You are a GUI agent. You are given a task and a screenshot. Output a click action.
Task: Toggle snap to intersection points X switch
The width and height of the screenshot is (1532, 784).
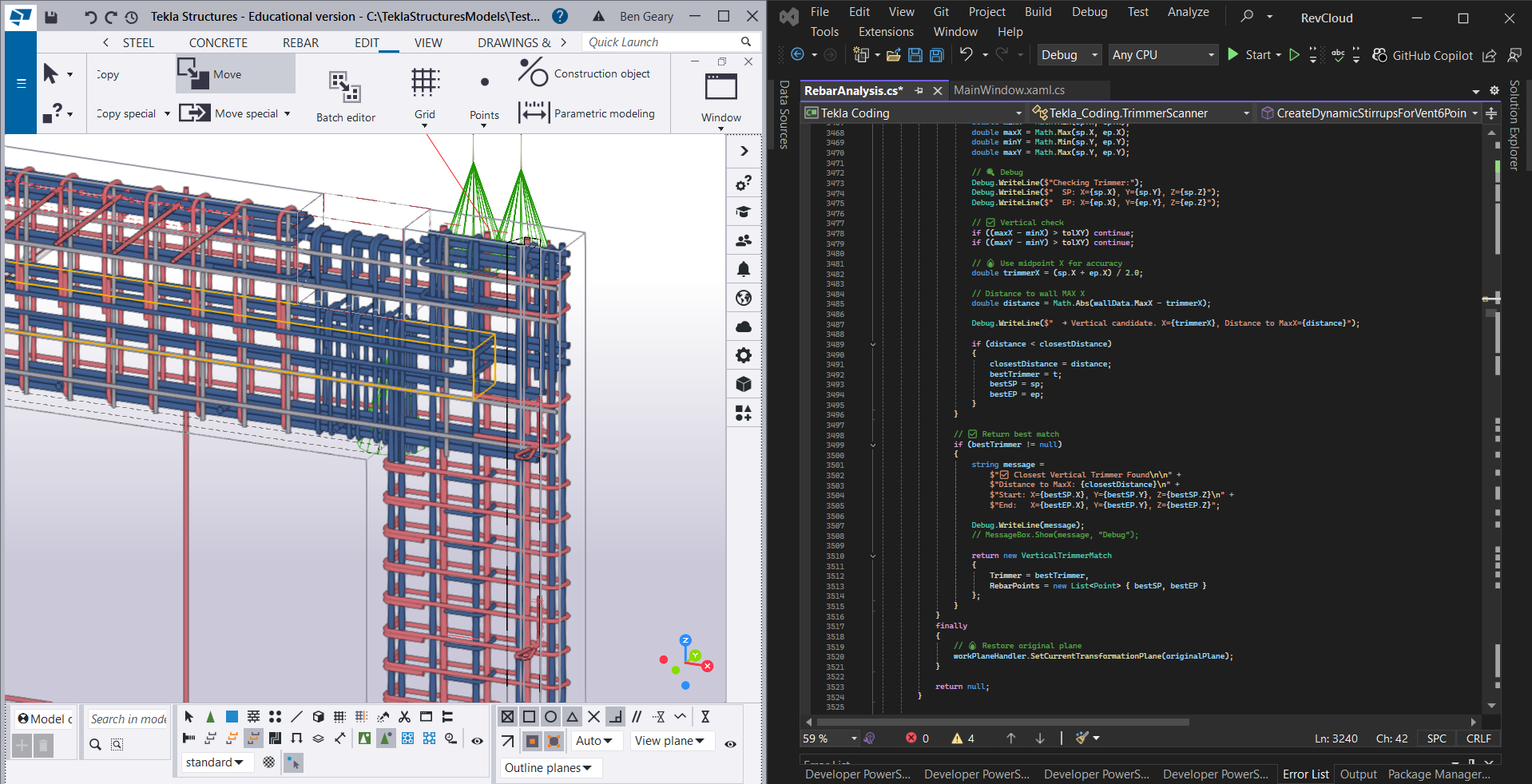click(593, 716)
